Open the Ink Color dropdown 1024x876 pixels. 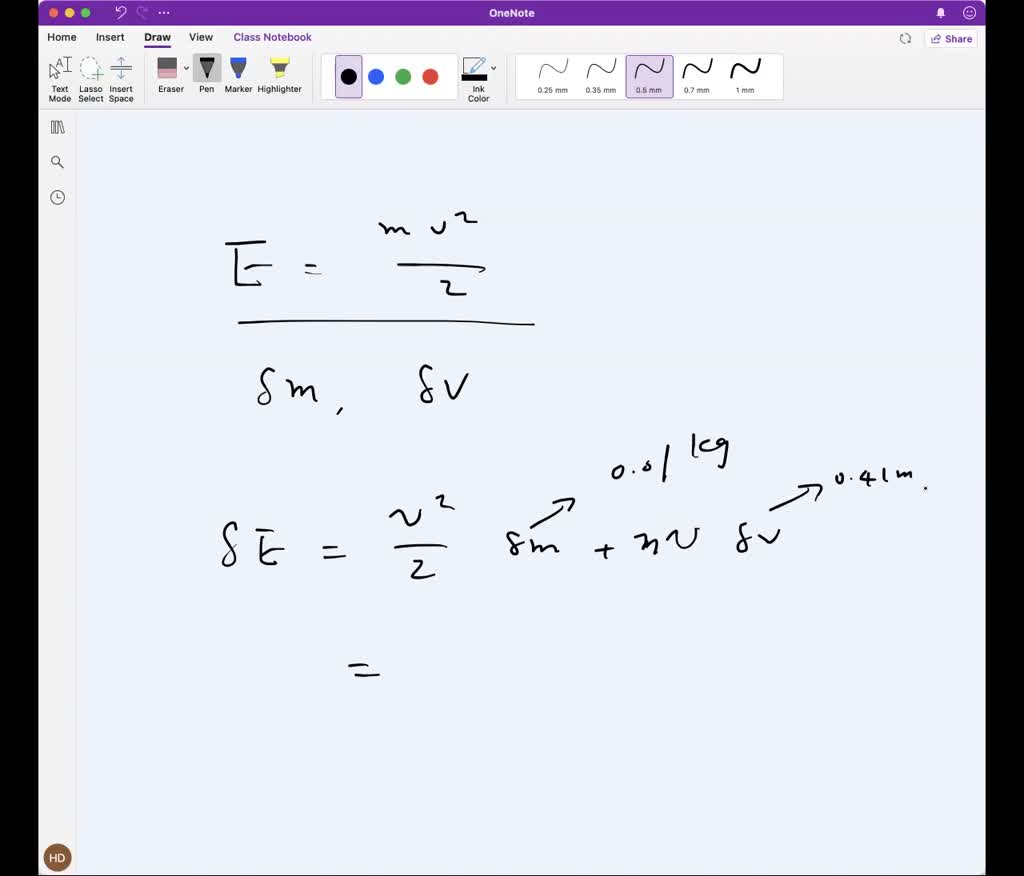tap(491, 68)
